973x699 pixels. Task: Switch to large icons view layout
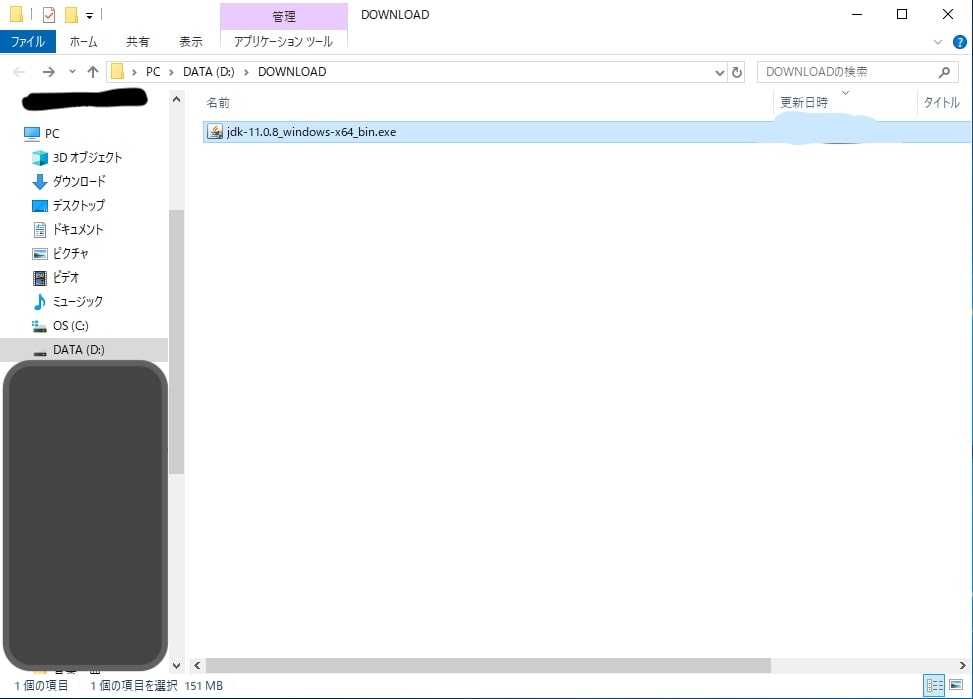coord(956,685)
